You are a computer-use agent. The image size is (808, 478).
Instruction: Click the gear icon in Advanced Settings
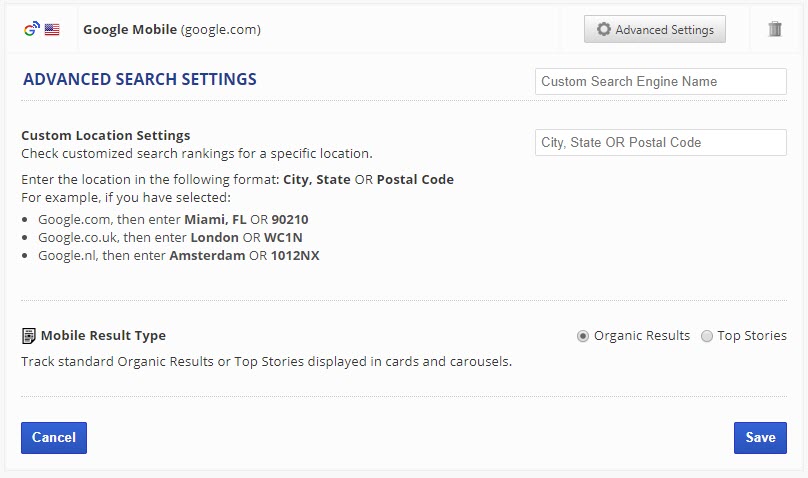603,30
